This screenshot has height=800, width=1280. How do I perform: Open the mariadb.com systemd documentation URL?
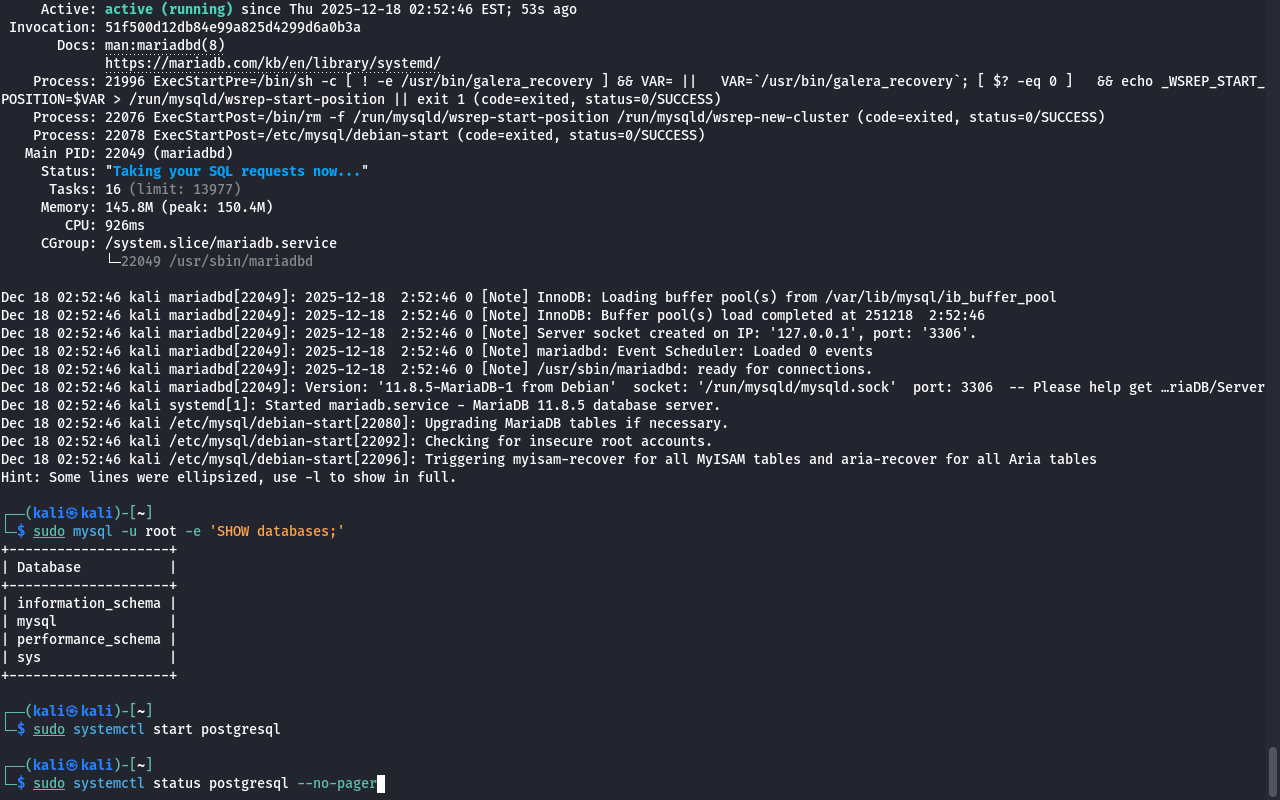click(x=272, y=63)
